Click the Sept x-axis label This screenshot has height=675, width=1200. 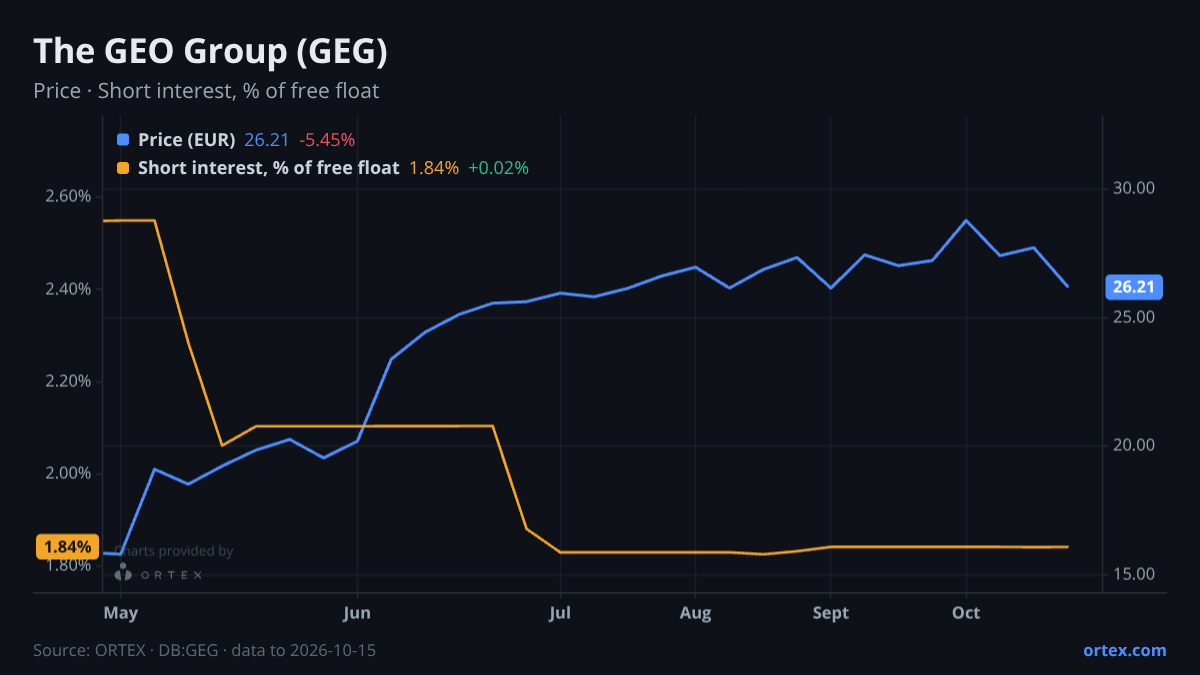[x=830, y=613]
